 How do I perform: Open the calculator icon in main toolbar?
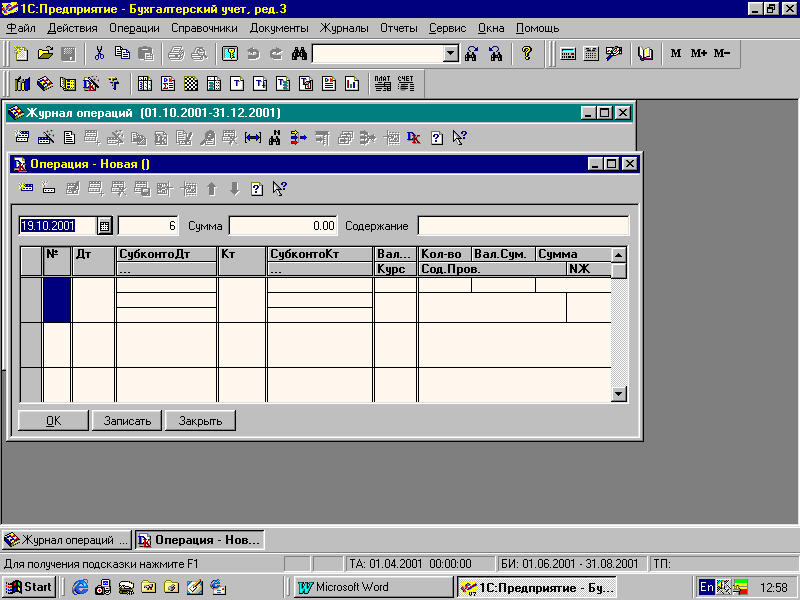(568, 53)
